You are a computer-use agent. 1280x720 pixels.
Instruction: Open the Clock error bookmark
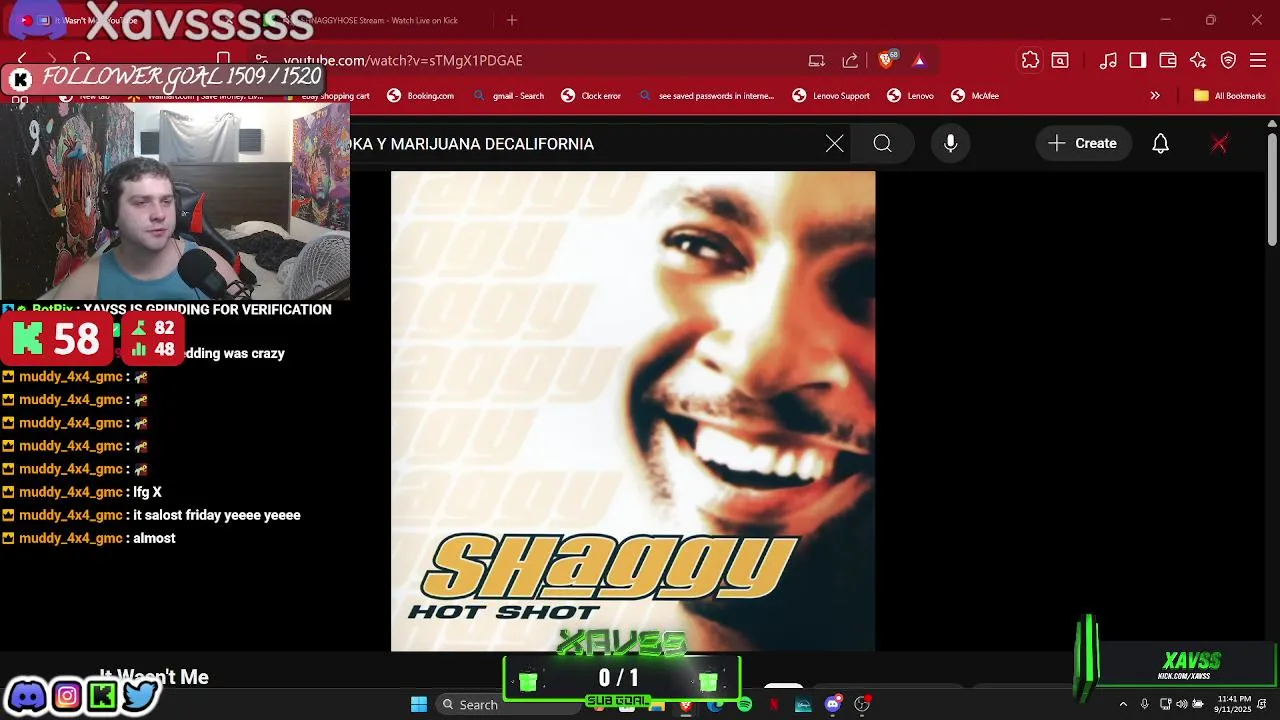(590, 96)
